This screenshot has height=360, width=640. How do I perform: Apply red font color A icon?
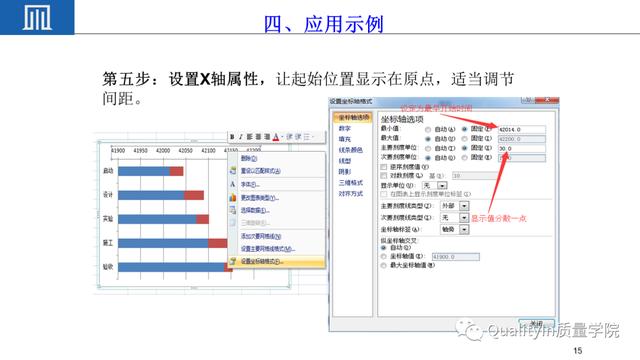(276, 137)
